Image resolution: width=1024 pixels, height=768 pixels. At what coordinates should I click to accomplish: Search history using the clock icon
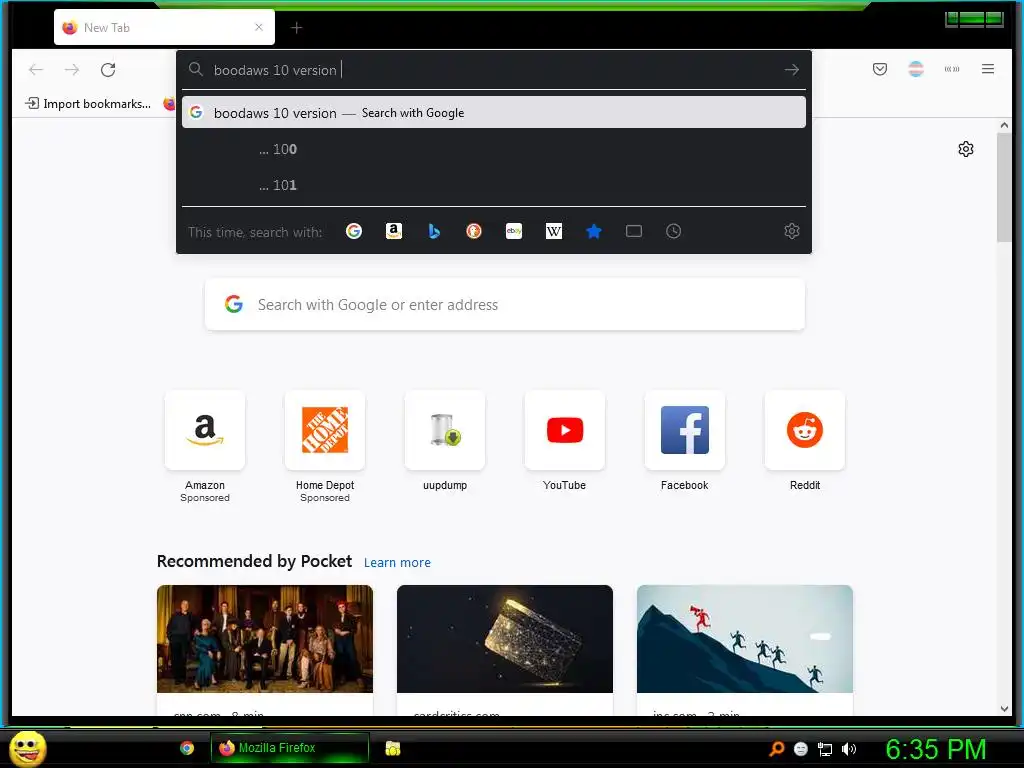click(673, 231)
